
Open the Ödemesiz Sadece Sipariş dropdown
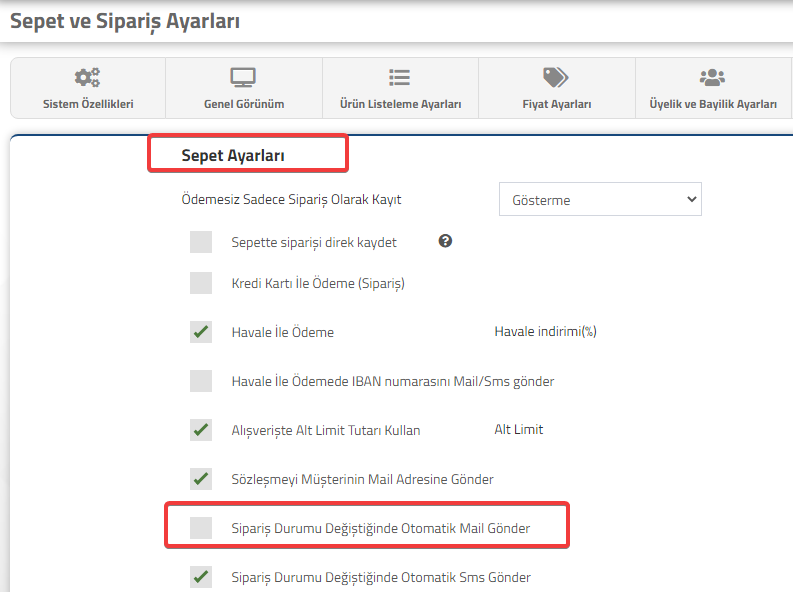tap(600, 199)
